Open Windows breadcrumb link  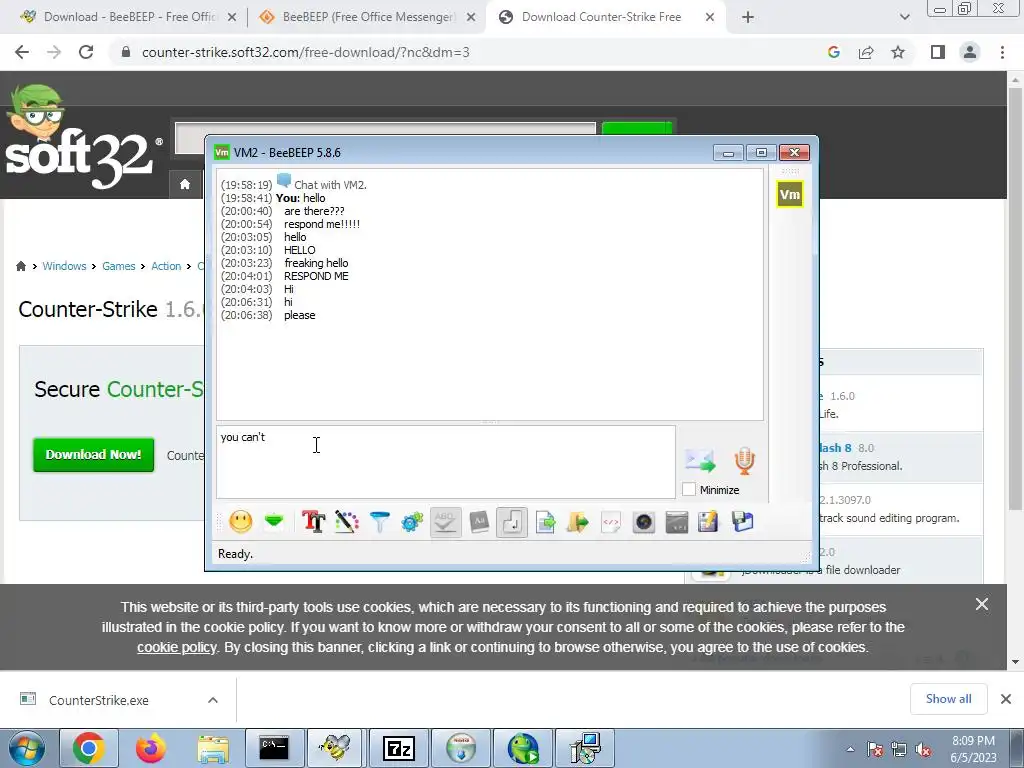[64, 266]
